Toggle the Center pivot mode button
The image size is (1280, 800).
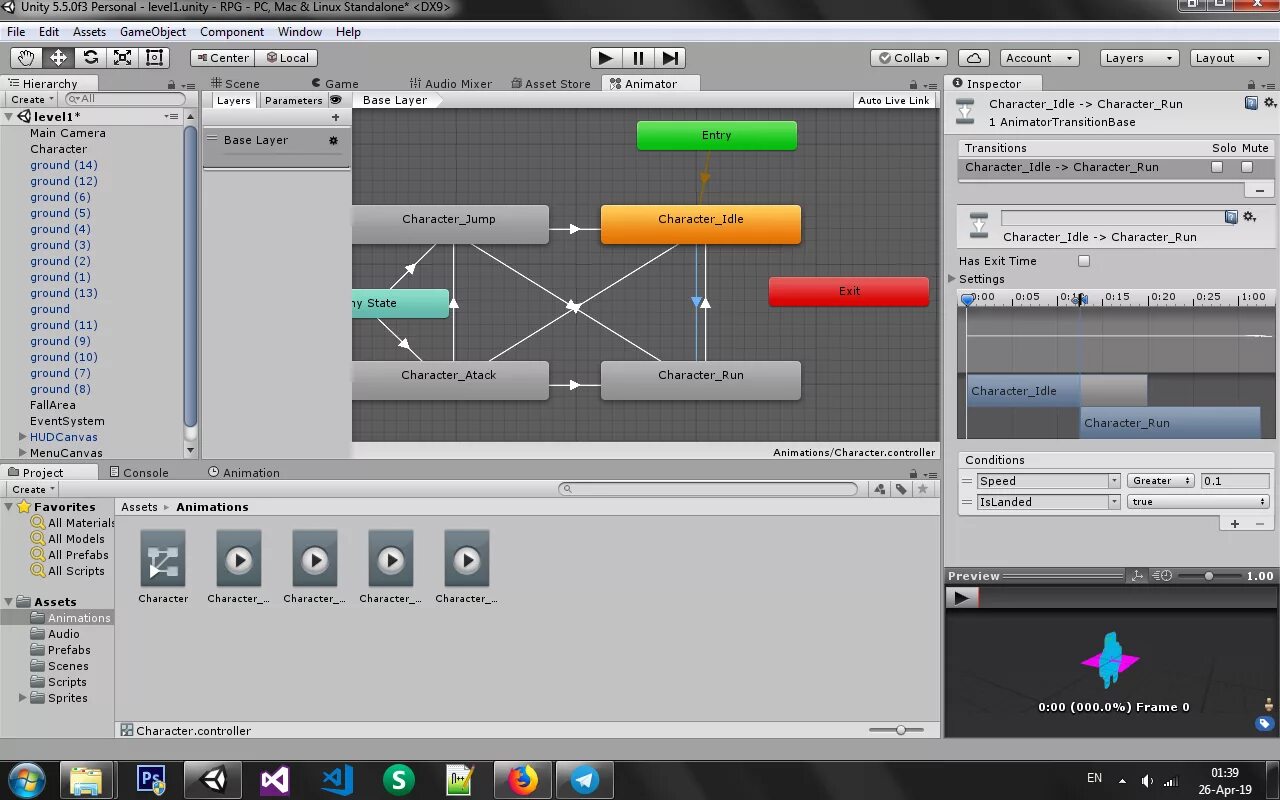223,58
